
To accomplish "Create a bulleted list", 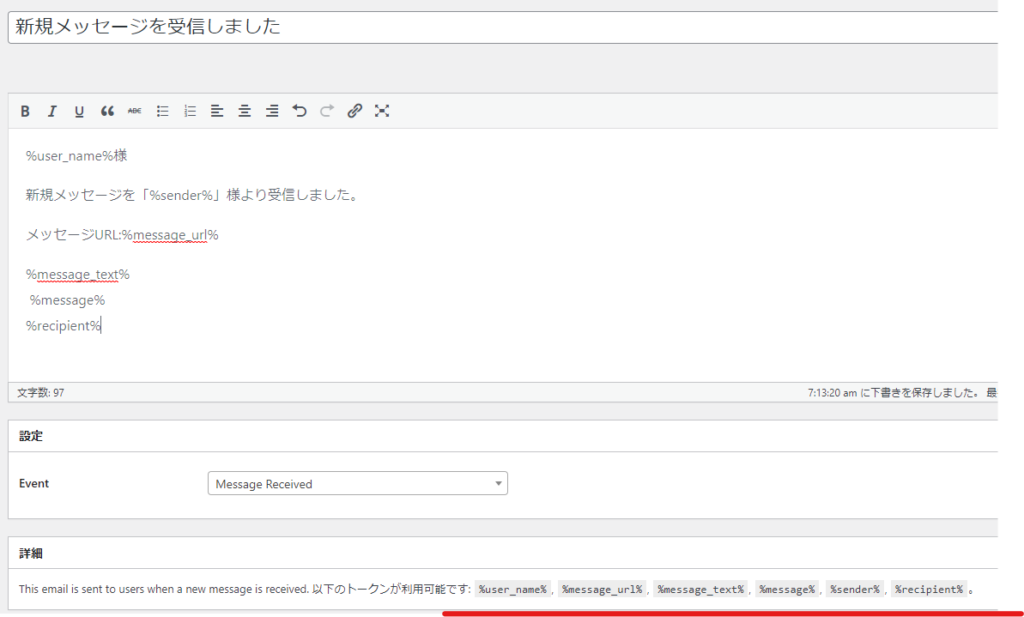I will click(163, 111).
